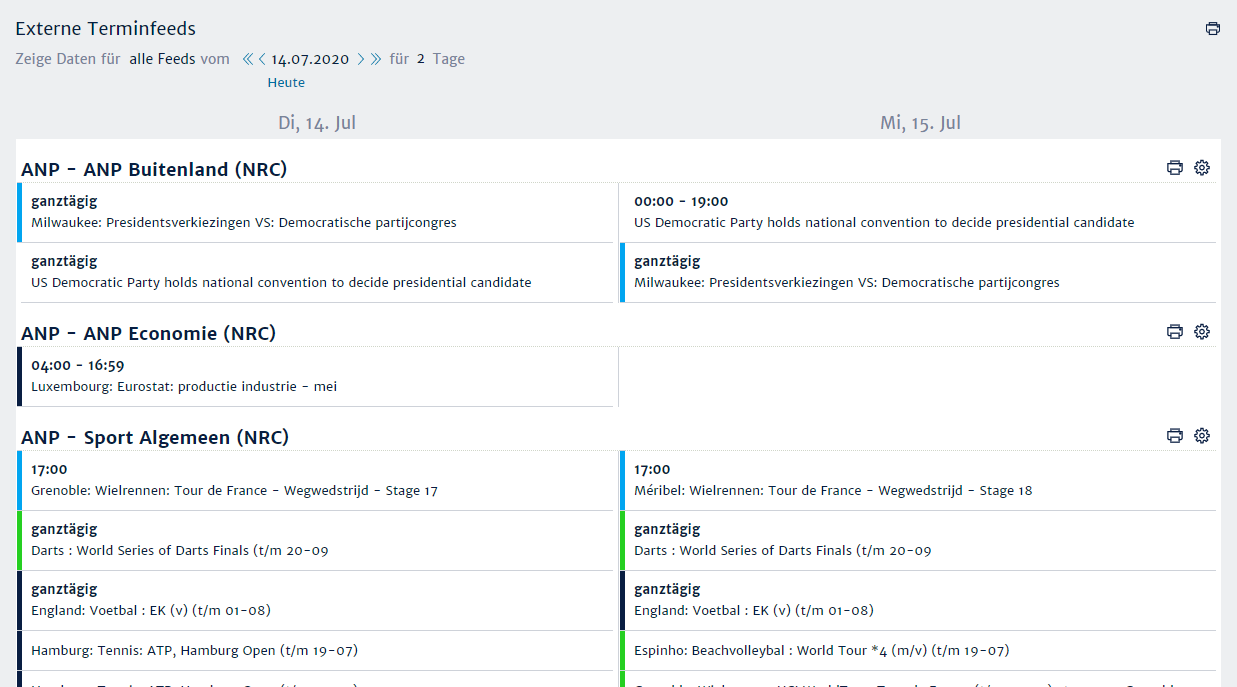Jump back with double-left arrows

point(248,59)
